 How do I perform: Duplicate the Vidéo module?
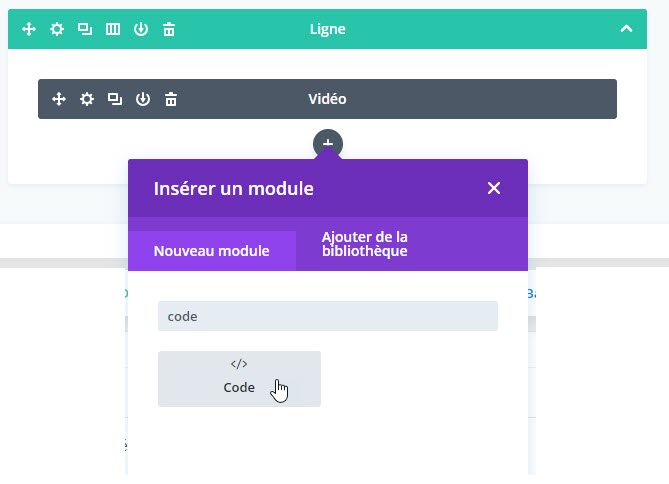point(115,99)
